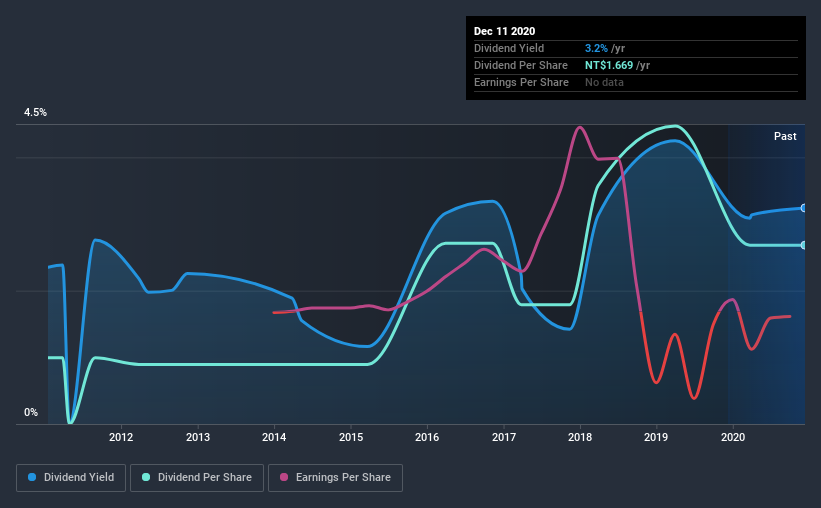Image resolution: width=821 pixels, height=508 pixels.
Task: Toggle the Earnings Per Share legend button
Action: [x=335, y=478]
